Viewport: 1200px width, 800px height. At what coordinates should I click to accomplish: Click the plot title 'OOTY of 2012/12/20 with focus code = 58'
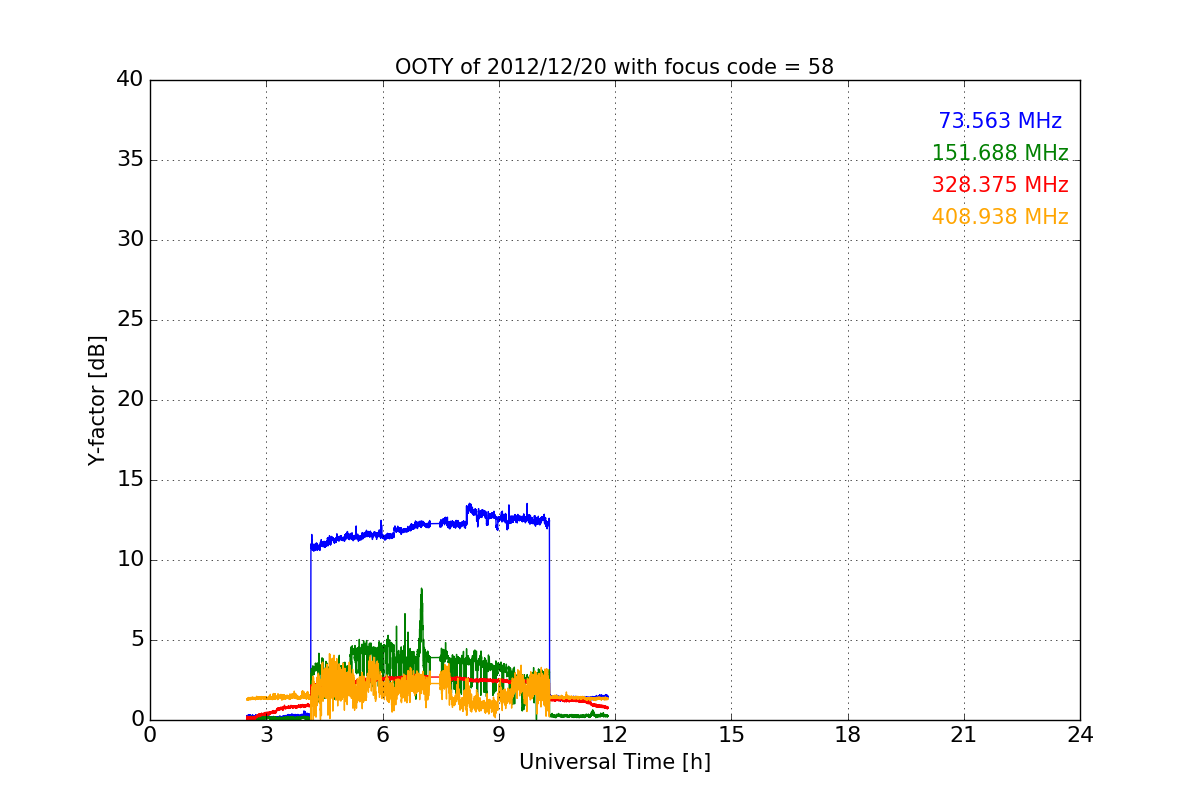(614, 67)
